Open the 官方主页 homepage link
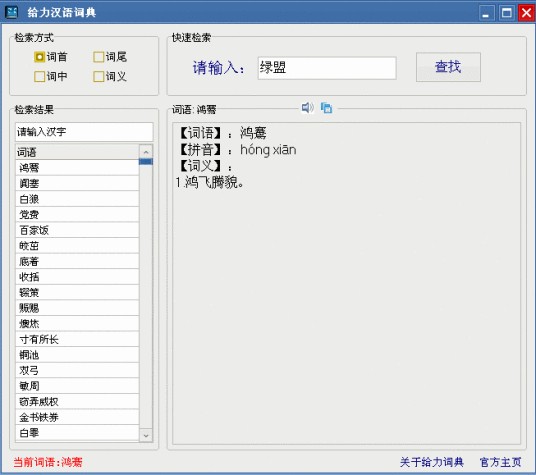Image resolution: width=536 pixels, height=475 pixels. [x=500, y=462]
